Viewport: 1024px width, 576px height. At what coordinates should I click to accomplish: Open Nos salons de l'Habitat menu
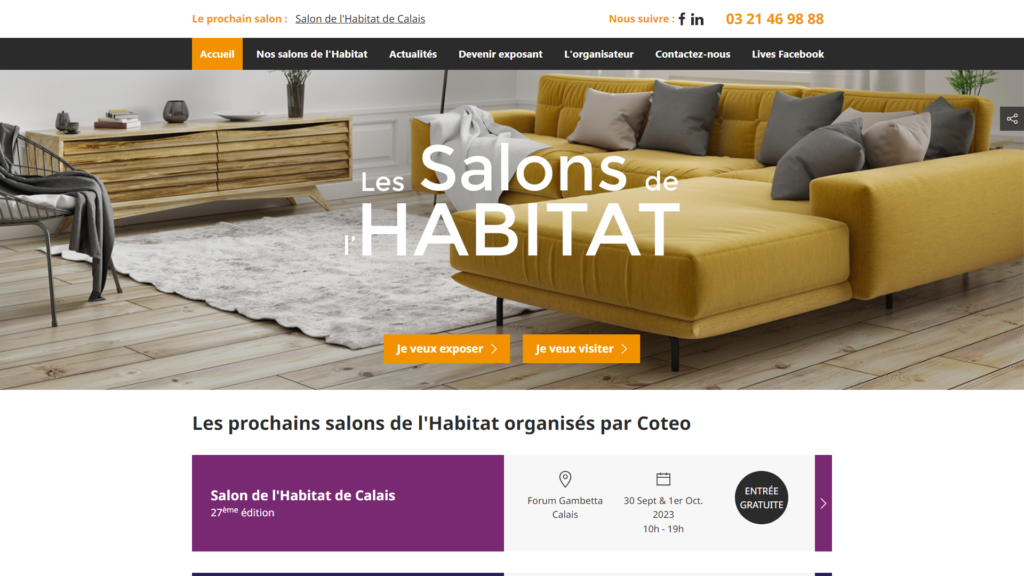(312, 54)
